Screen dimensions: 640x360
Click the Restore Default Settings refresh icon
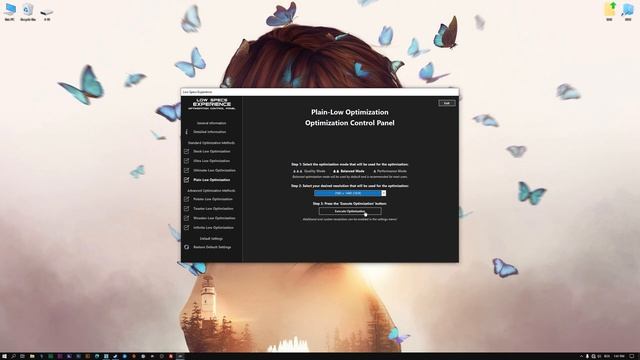pos(187,247)
